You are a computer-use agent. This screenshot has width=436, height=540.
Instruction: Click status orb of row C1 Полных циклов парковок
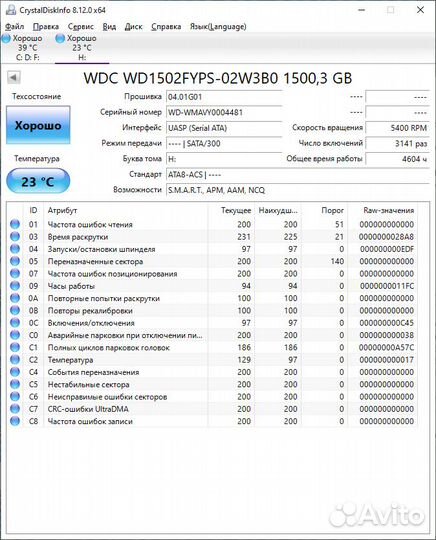click(x=15, y=347)
